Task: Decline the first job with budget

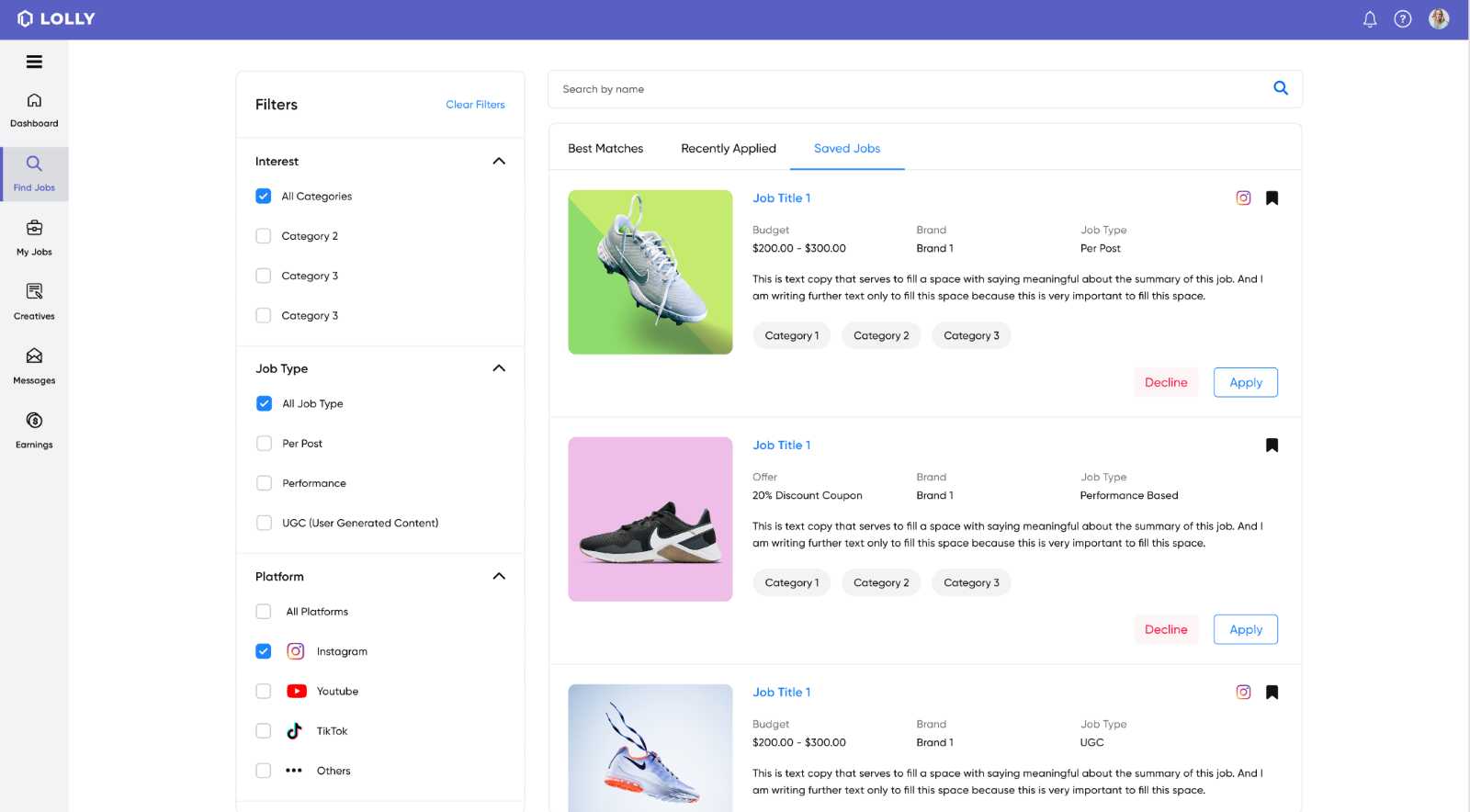Action: (x=1166, y=382)
